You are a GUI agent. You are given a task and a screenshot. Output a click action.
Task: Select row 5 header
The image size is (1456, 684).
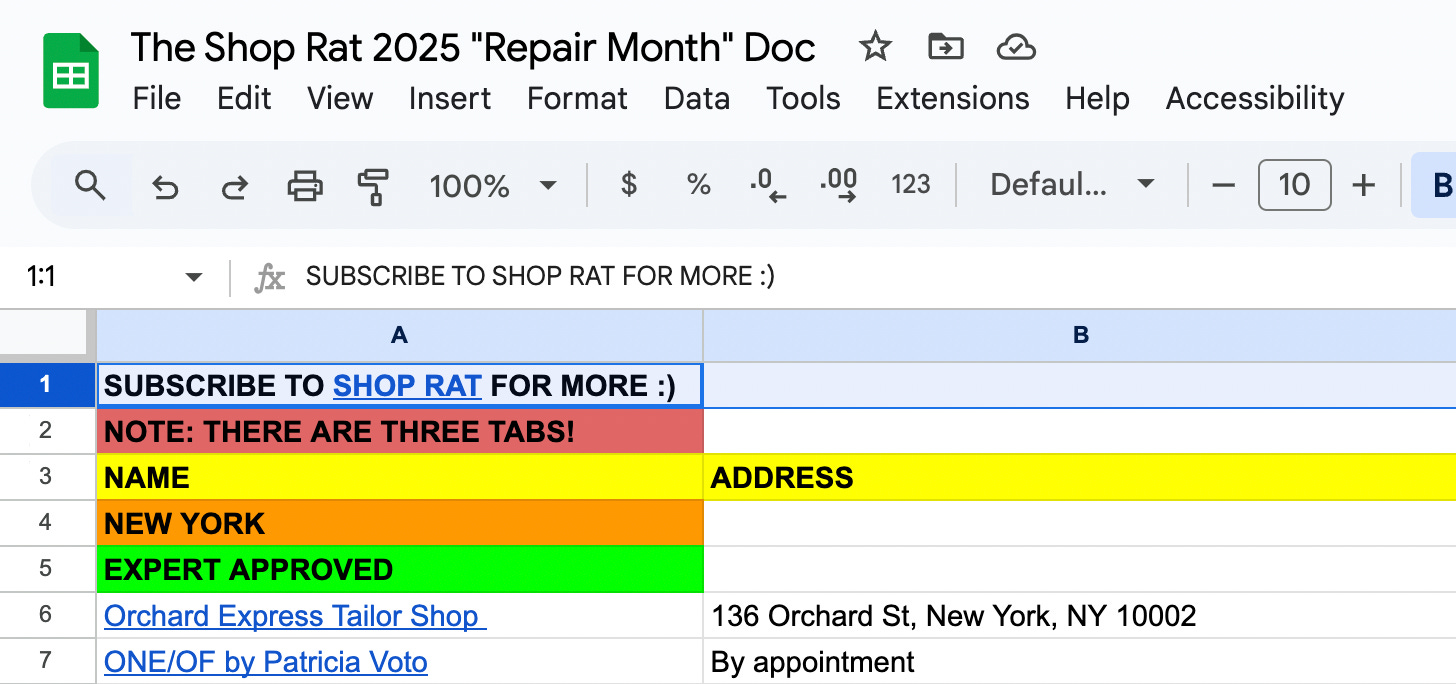tap(47, 569)
